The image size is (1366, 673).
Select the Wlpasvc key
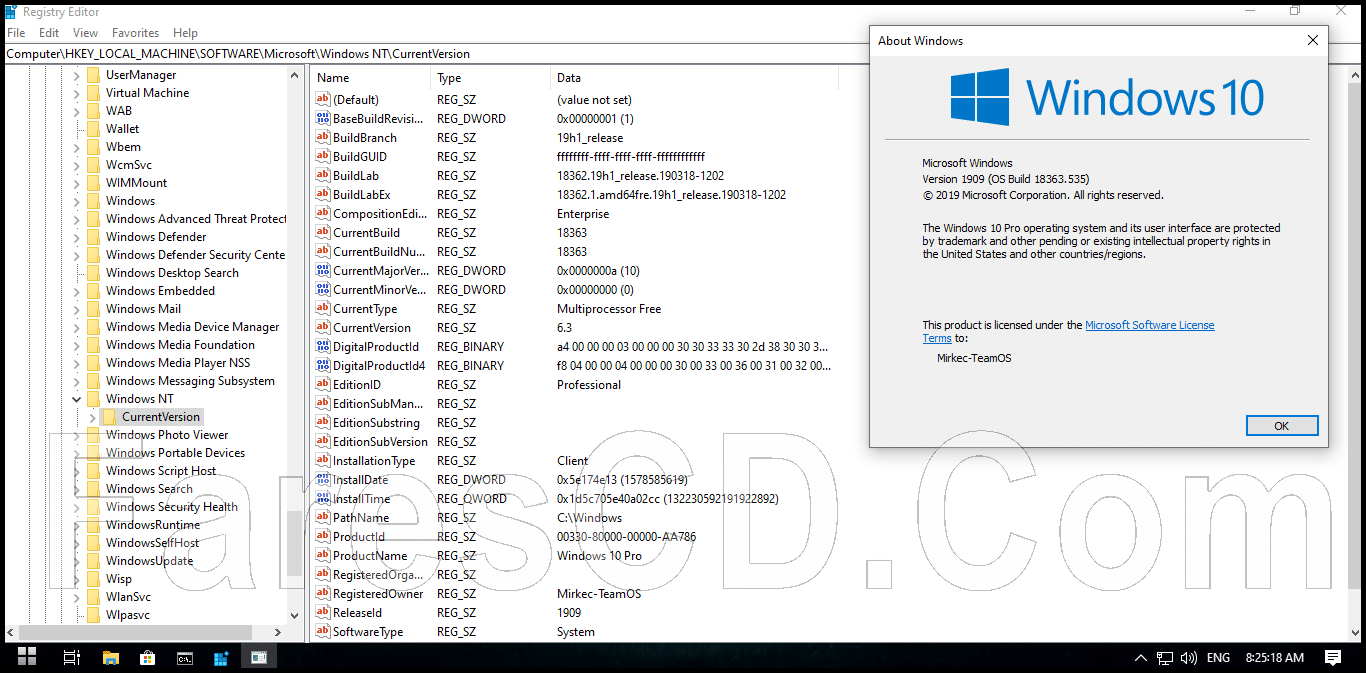point(128,615)
